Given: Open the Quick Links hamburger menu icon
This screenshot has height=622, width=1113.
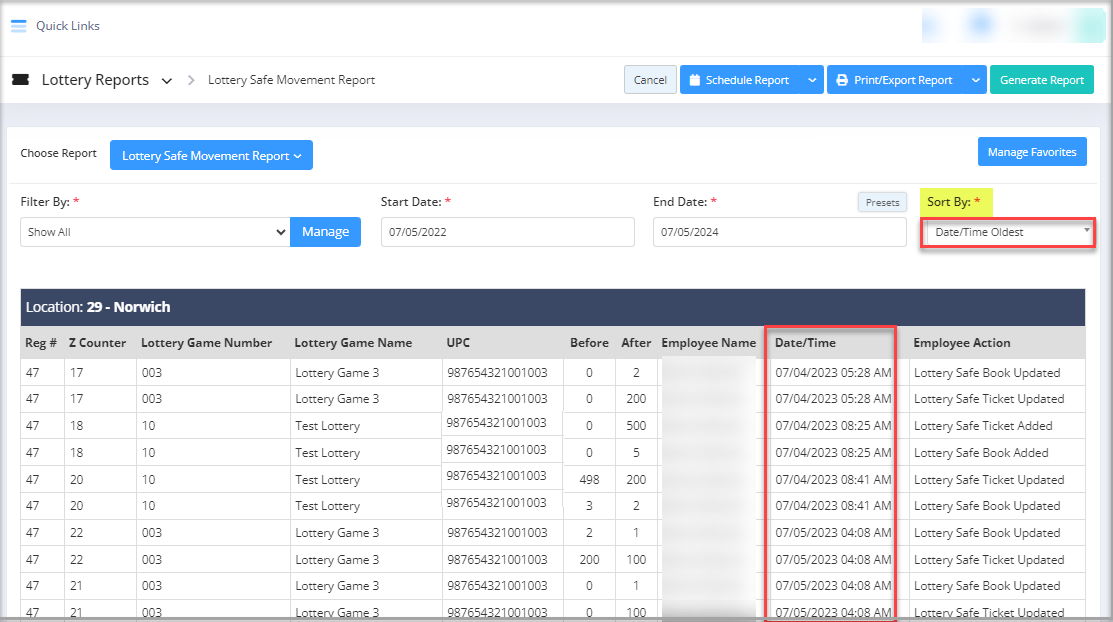Looking at the screenshot, I should [x=18, y=26].
